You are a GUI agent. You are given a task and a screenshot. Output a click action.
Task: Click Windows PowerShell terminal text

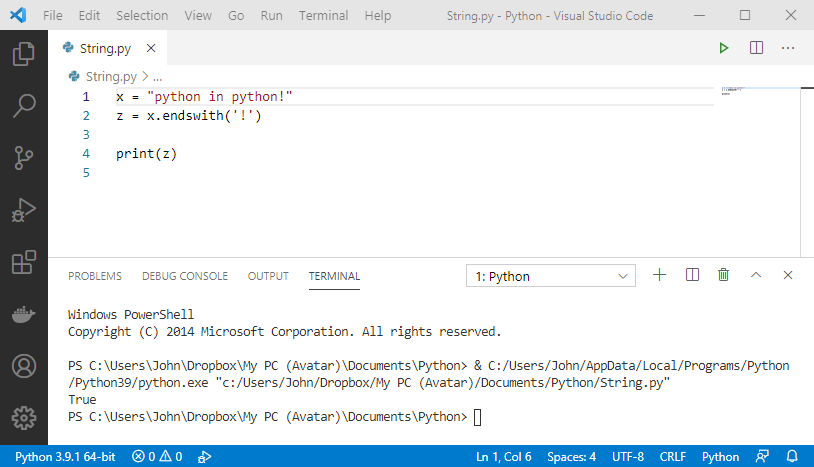(x=131, y=314)
